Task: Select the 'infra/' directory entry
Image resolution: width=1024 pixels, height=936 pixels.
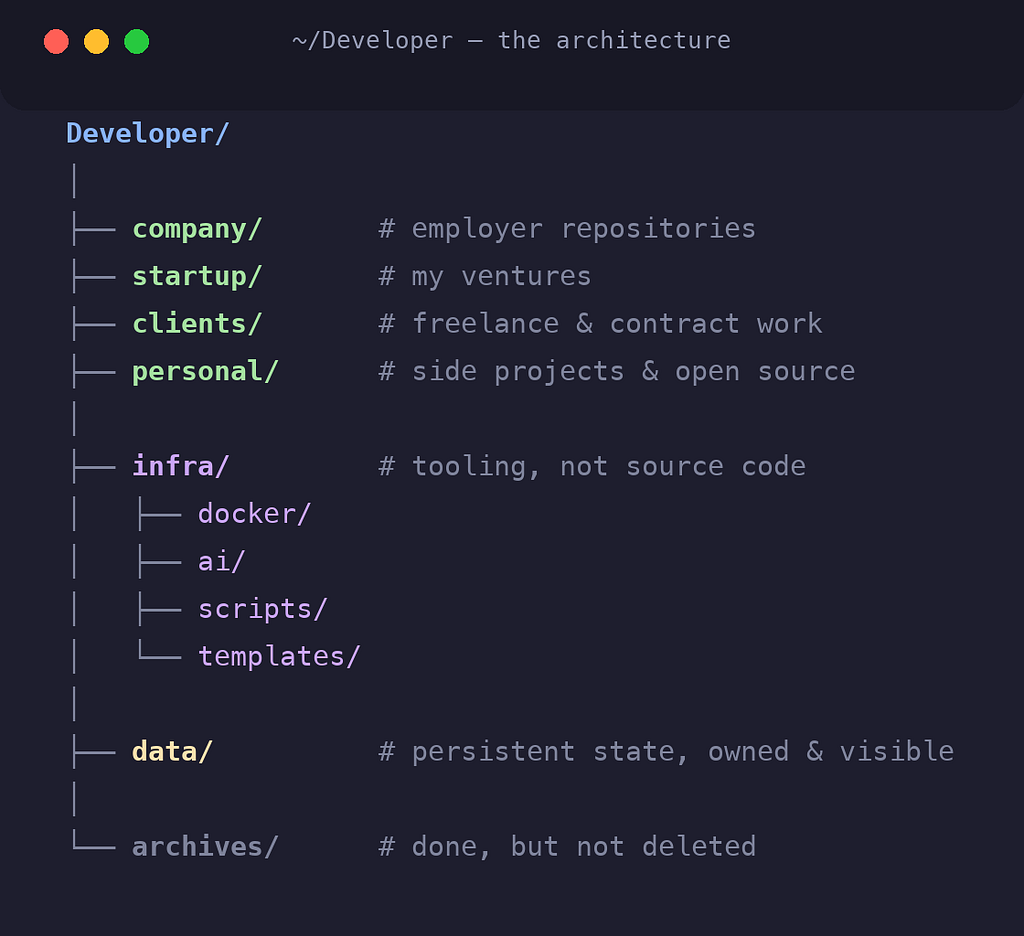Action: click(180, 466)
